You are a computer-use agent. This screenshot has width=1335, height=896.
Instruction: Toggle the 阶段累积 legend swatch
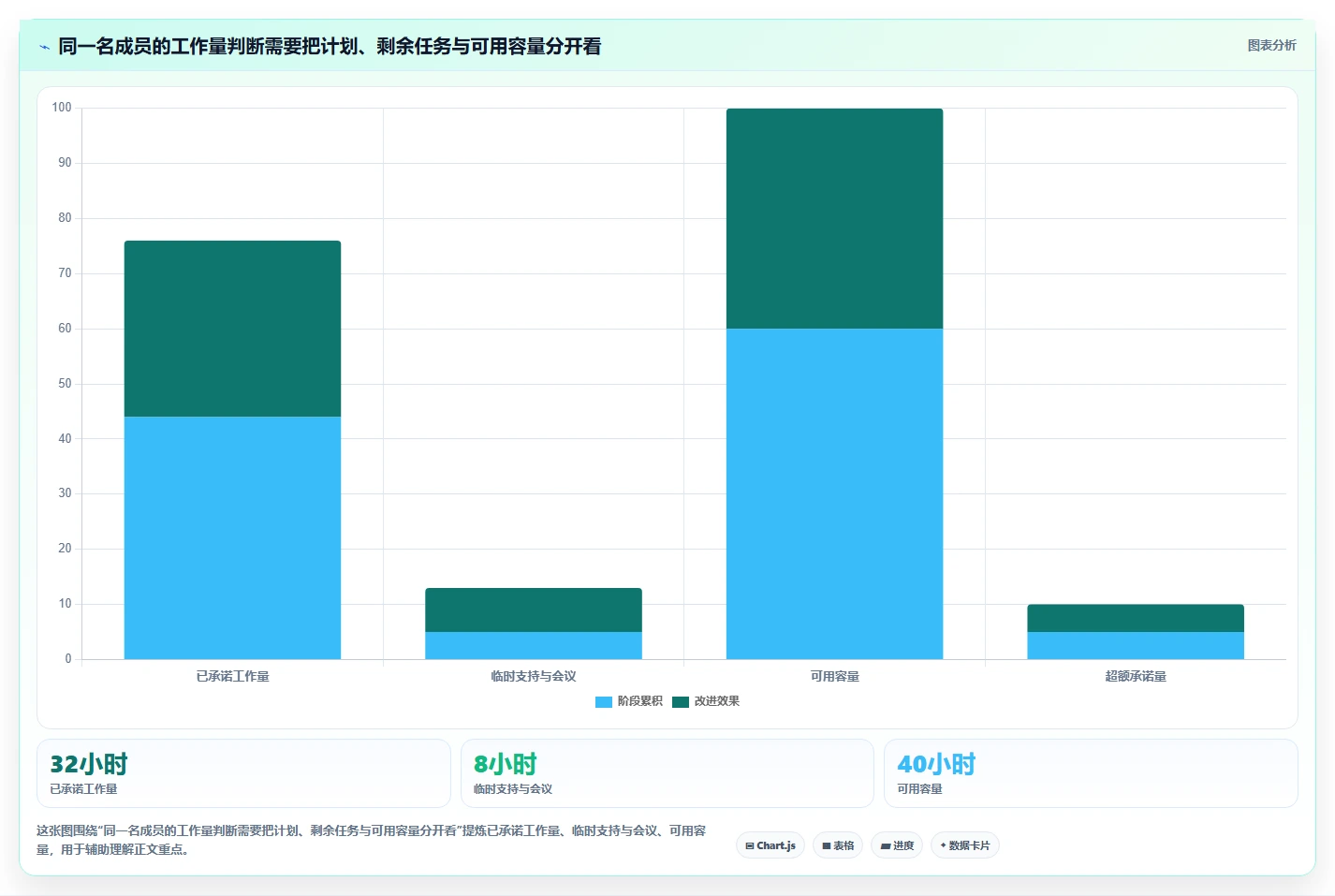pos(604,701)
